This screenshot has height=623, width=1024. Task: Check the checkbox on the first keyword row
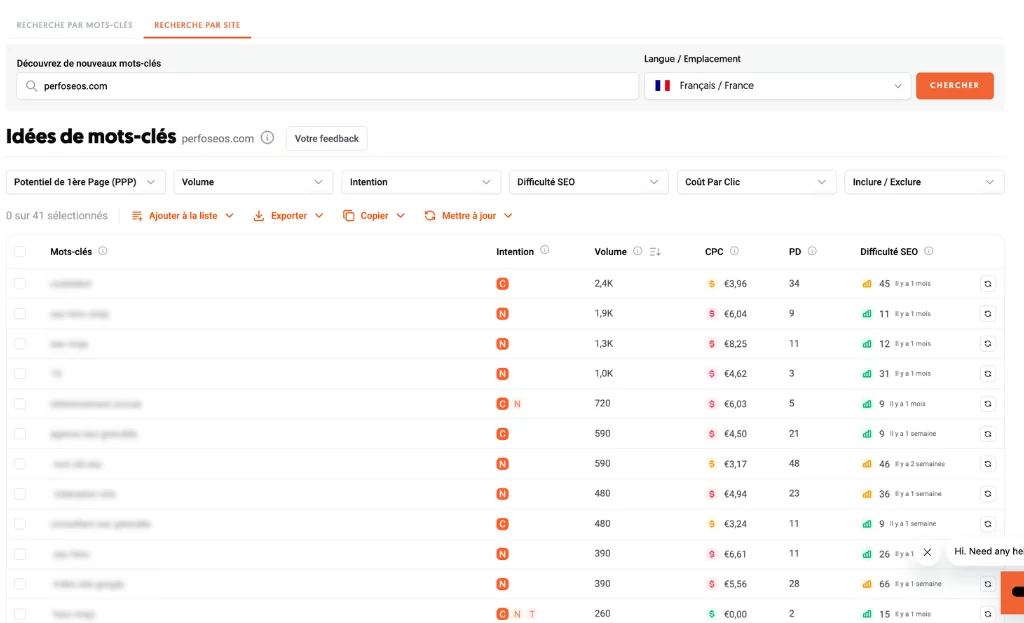point(22,284)
